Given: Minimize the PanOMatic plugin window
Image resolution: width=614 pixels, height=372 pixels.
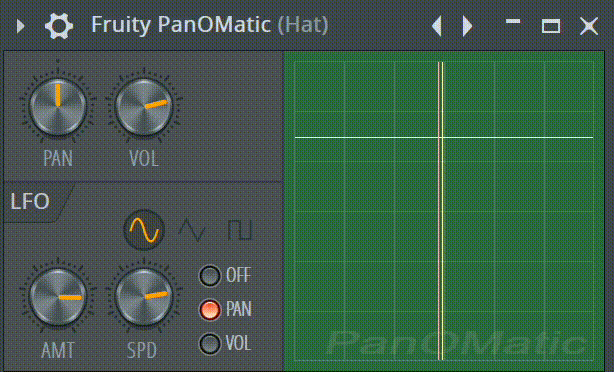Looking at the screenshot, I should coord(513,22).
